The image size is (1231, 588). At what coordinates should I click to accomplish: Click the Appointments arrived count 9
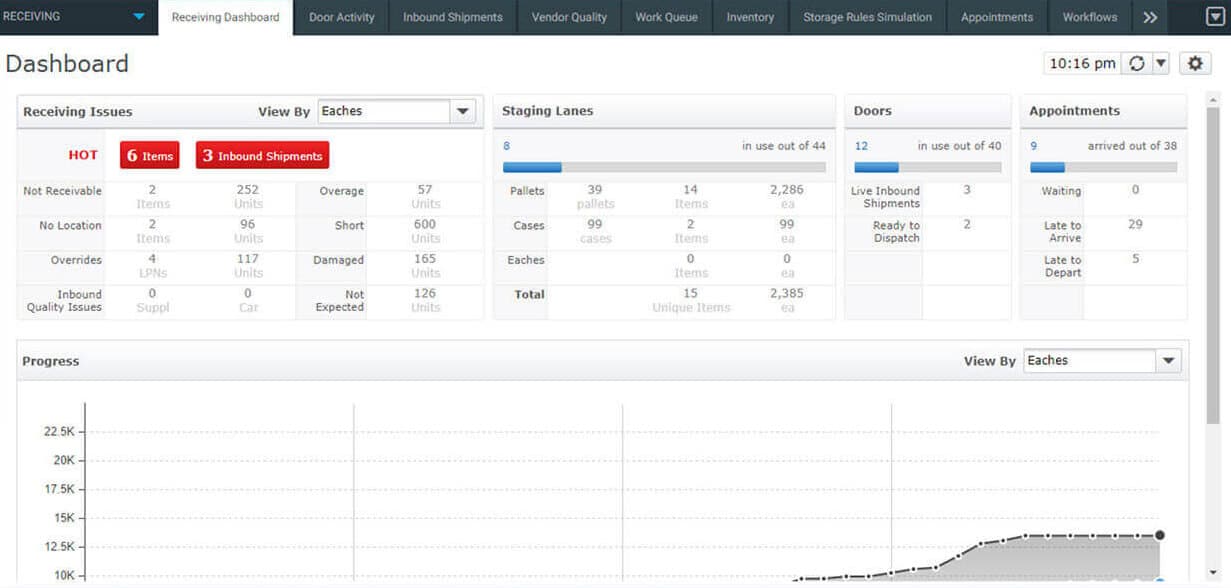1033,146
